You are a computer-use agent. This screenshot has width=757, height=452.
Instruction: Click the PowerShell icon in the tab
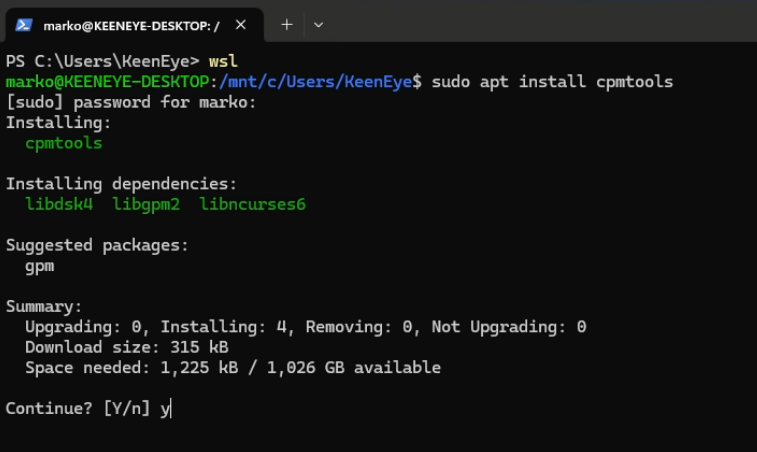23,25
